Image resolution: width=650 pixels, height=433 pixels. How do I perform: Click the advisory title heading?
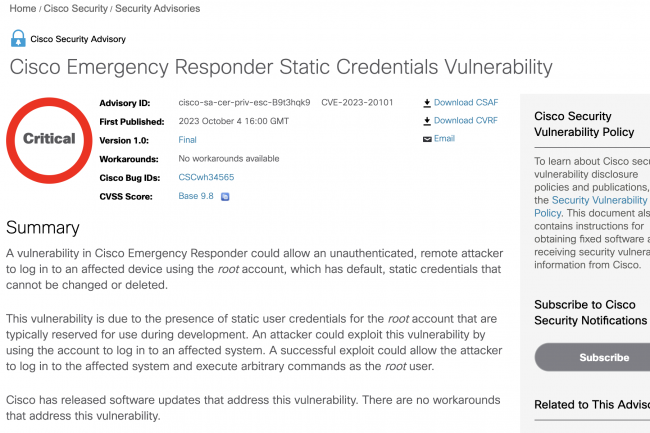click(x=280, y=68)
